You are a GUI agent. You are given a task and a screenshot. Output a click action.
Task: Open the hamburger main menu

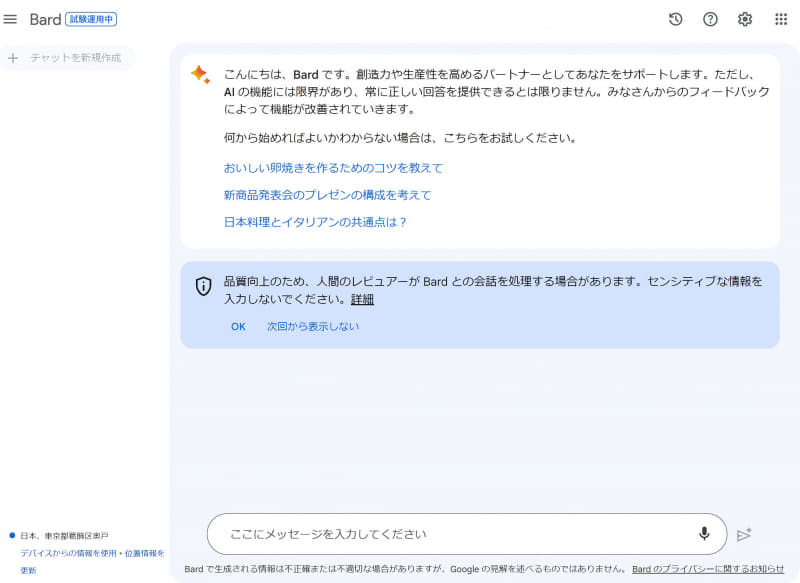(10, 19)
